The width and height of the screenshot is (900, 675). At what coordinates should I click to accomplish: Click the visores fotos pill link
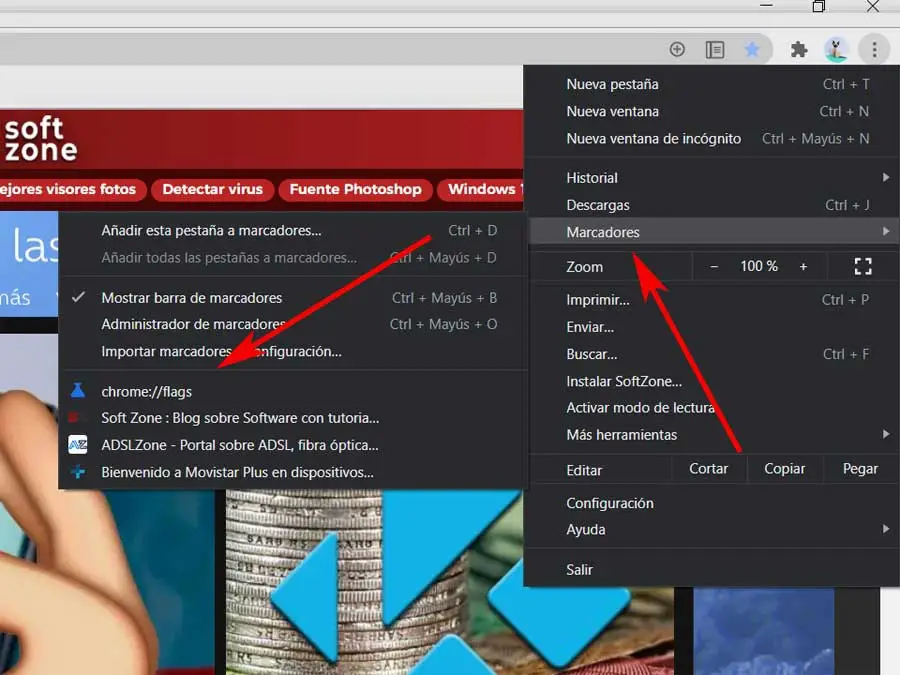click(x=72, y=189)
